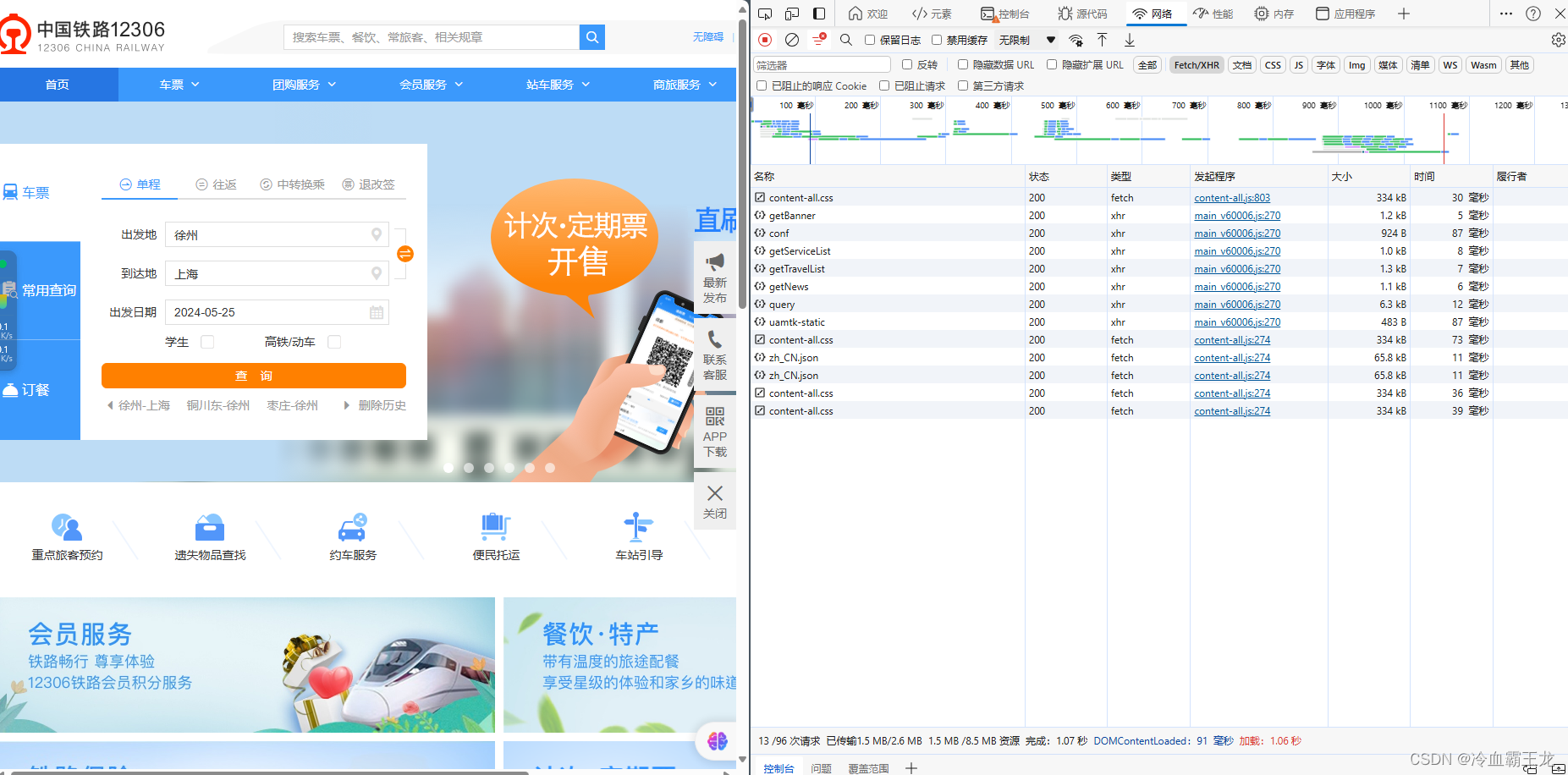
Task: Check the 第三方请求 checkbox
Action: pos(963,85)
